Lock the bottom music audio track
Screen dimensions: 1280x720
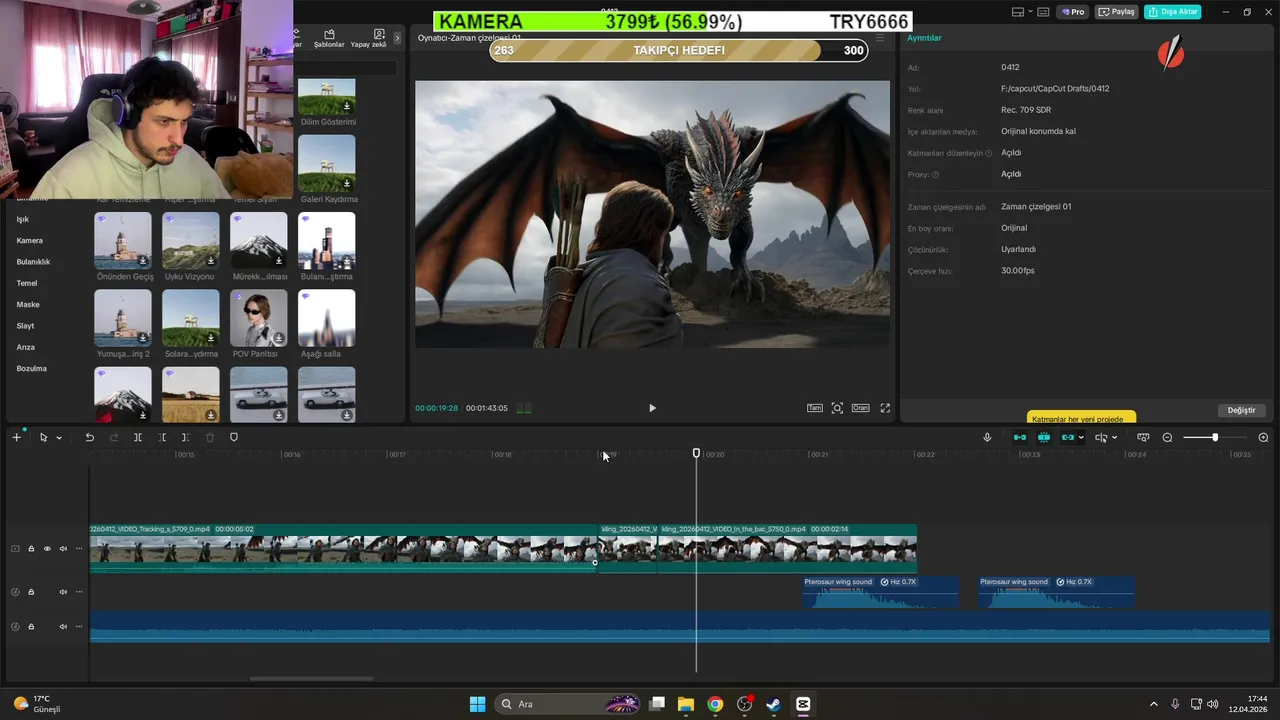(31, 627)
